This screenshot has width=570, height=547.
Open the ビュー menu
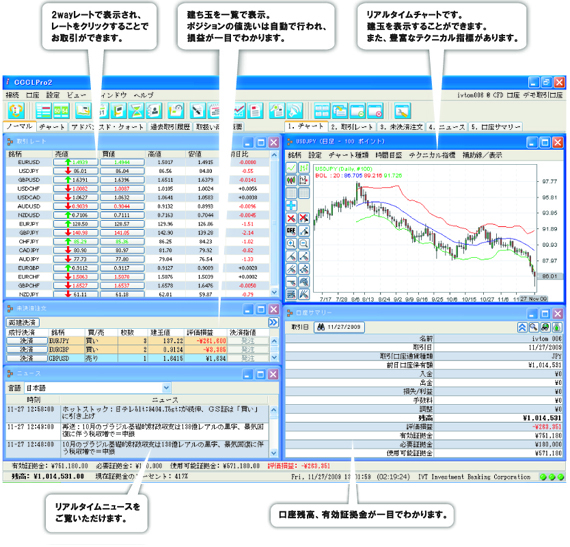coord(76,95)
